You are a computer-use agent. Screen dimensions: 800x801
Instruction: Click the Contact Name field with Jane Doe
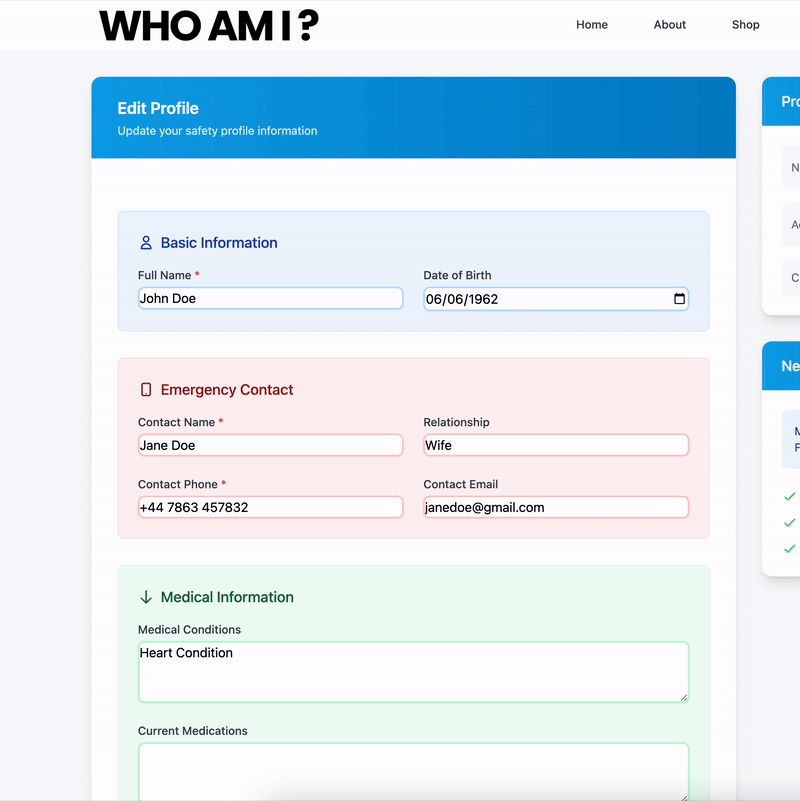point(270,445)
